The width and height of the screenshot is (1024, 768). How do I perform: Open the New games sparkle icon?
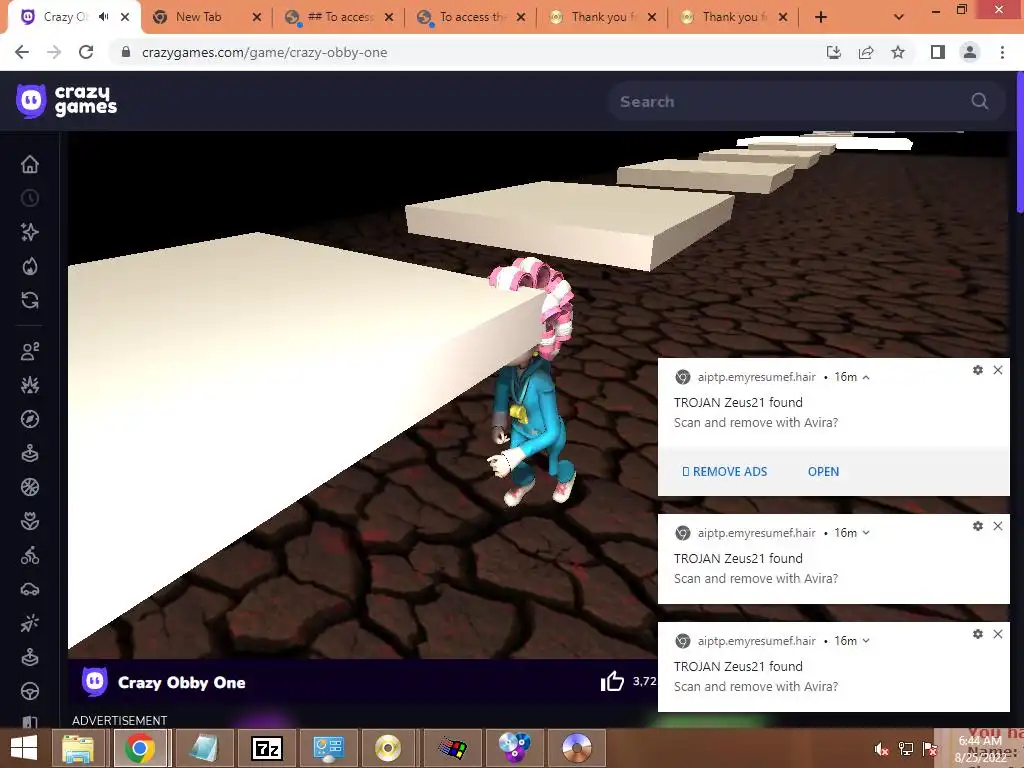pyautogui.click(x=30, y=232)
